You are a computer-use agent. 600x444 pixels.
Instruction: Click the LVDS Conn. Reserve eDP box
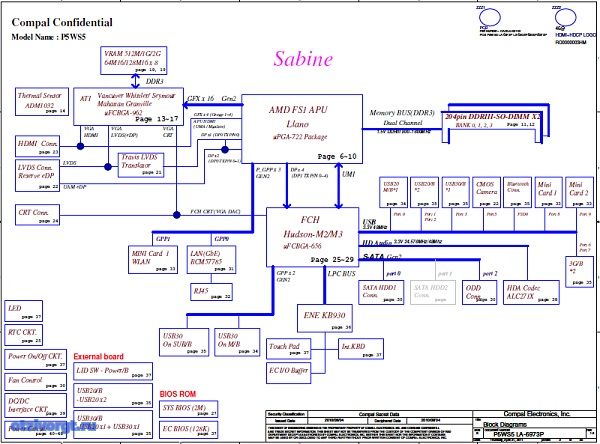37,176
